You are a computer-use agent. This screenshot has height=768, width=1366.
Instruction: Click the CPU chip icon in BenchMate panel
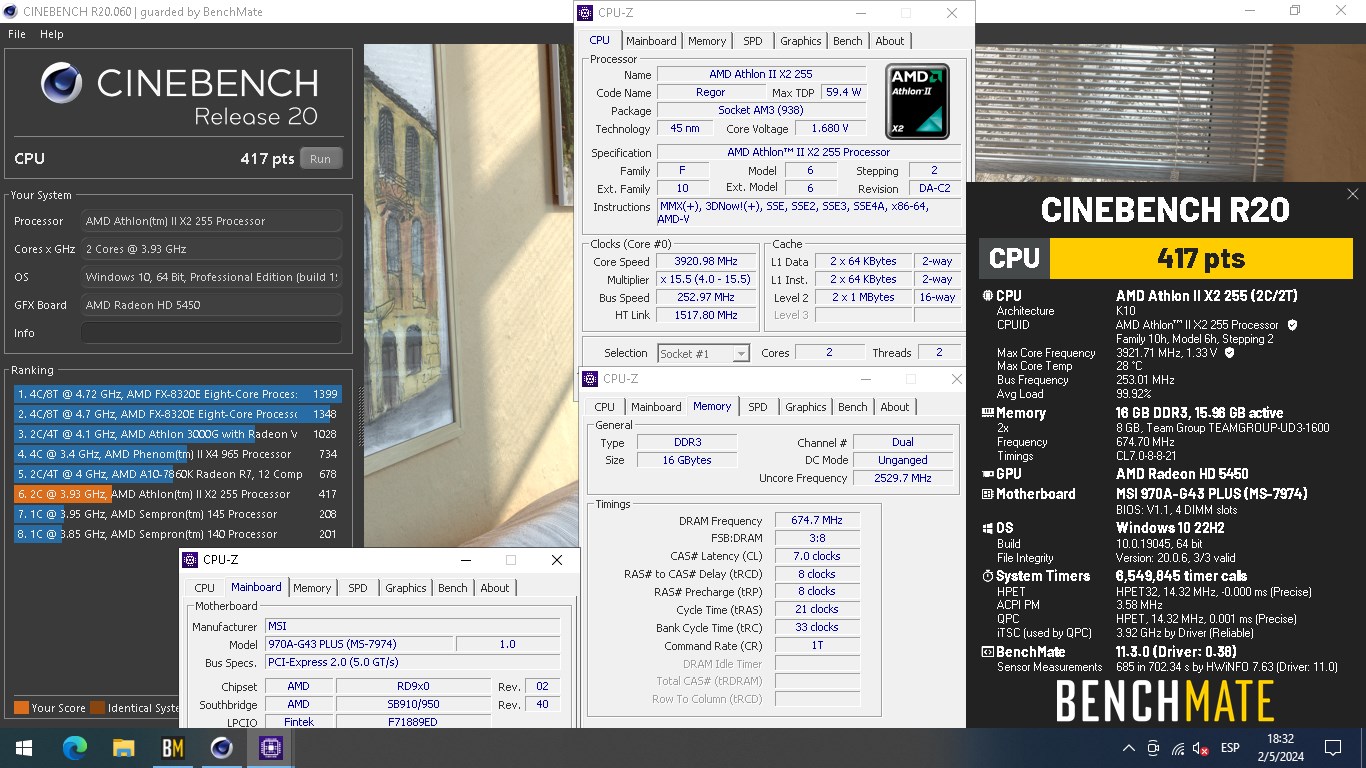[x=988, y=296]
